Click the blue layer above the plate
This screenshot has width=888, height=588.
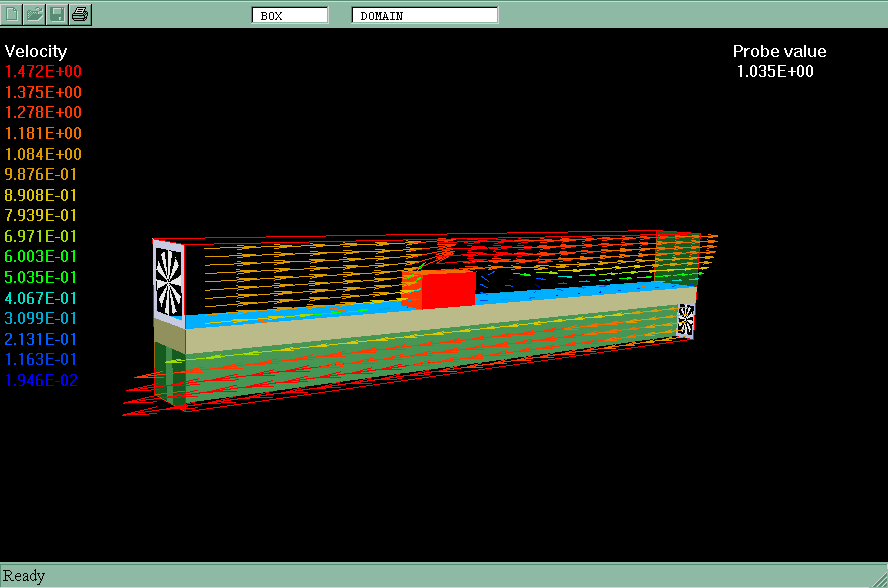click(300, 318)
